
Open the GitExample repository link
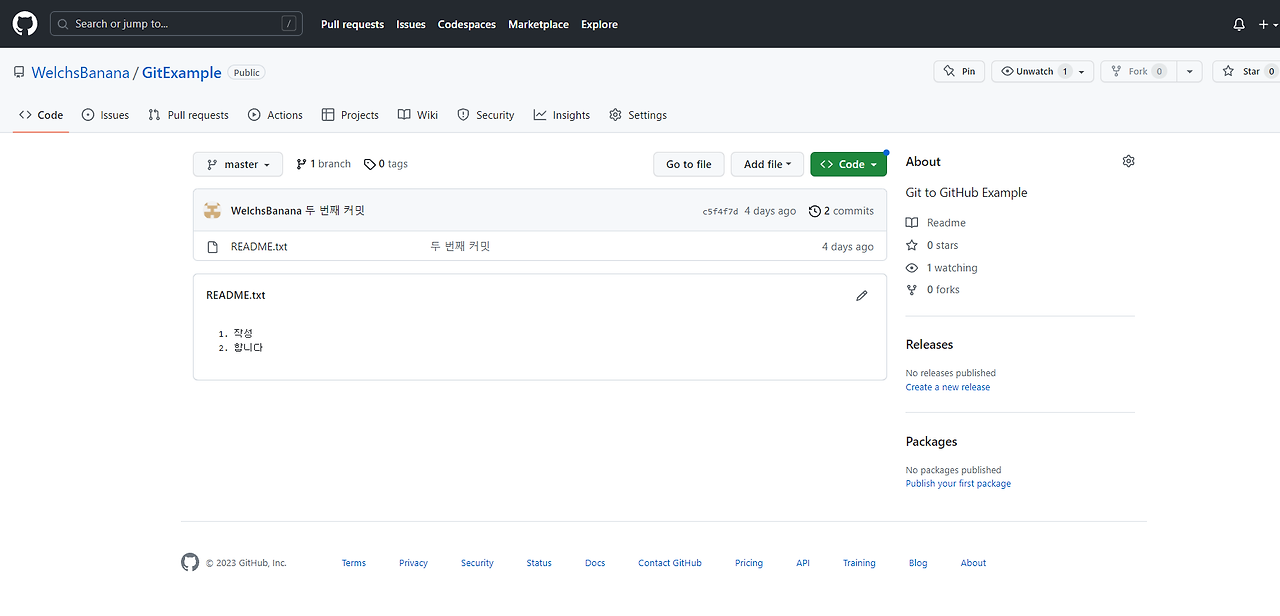182,73
